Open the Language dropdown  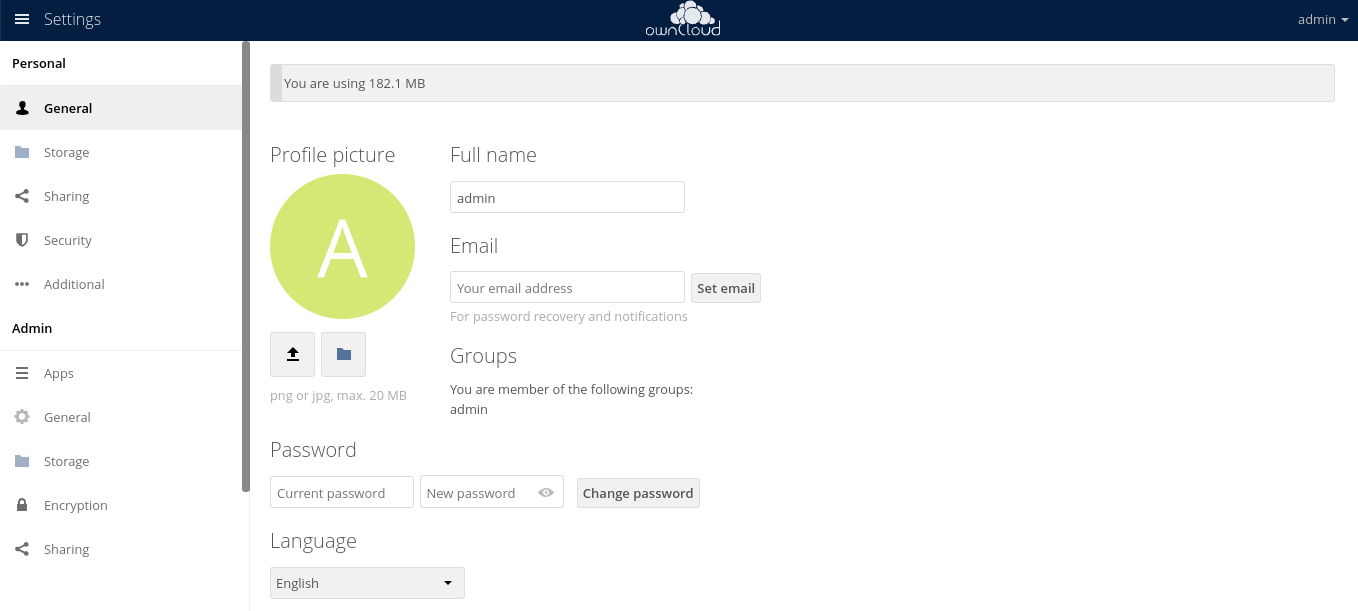(x=367, y=582)
